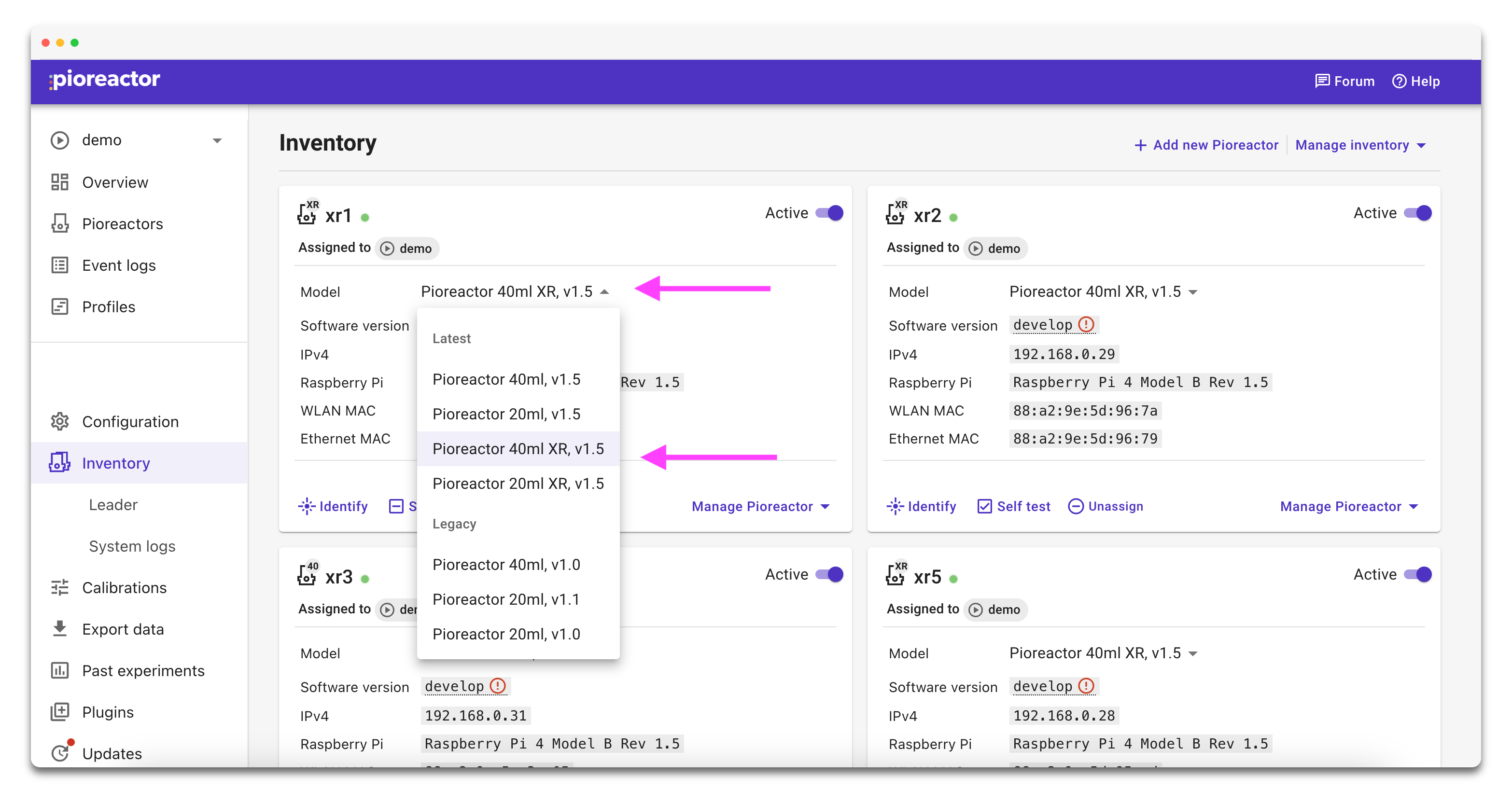This screenshot has height=804, width=1512.
Task: Open System logs in sidebar
Action: [132, 546]
